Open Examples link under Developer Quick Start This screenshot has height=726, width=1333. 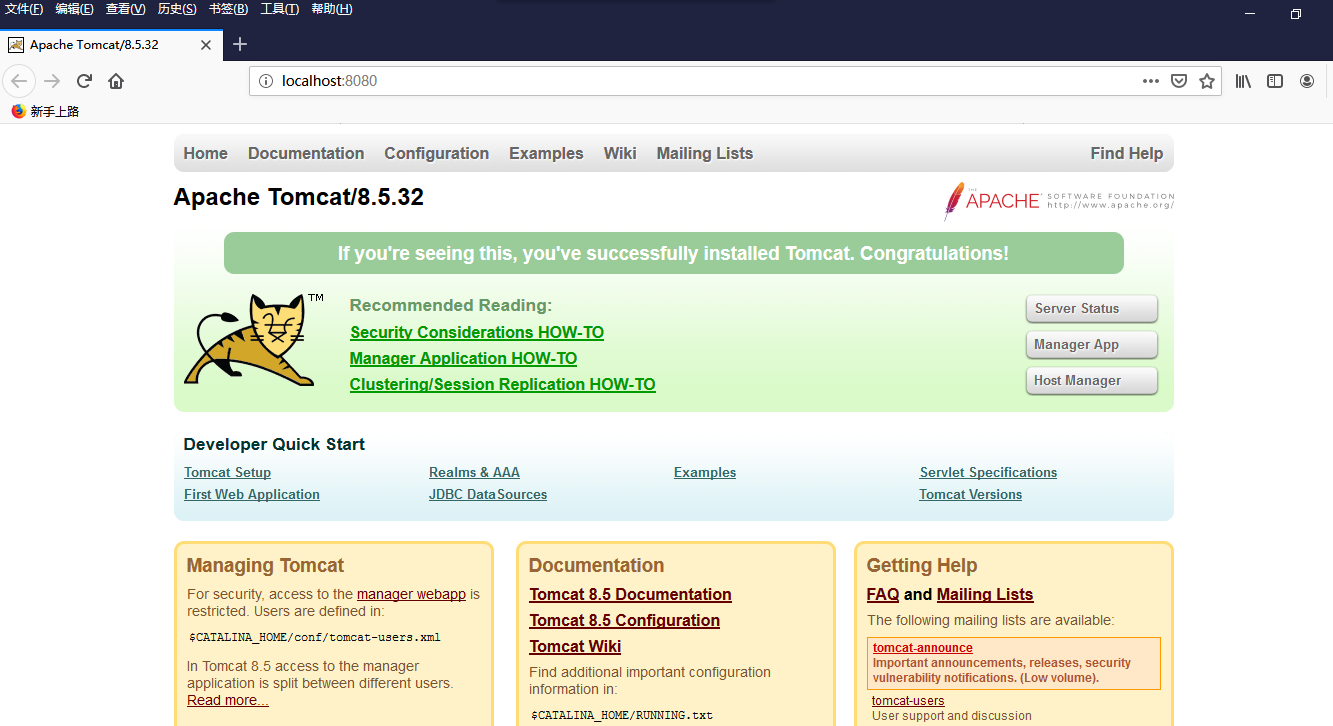tap(705, 472)
